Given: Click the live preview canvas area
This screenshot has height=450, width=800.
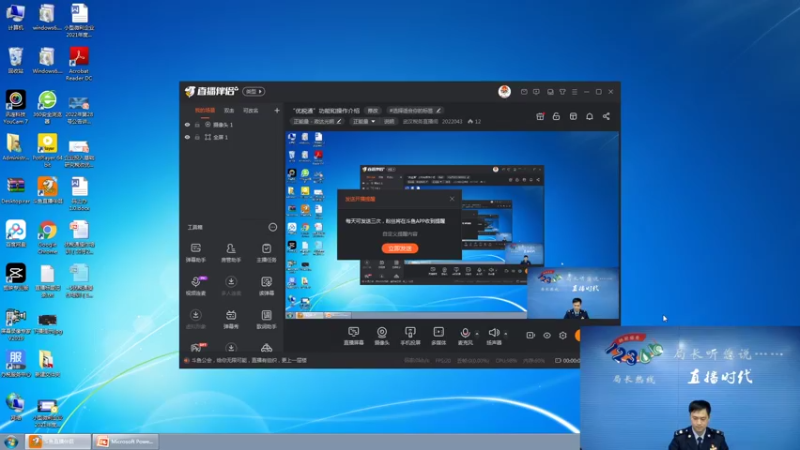Looking at the screenshot, I should coord(452,225).
